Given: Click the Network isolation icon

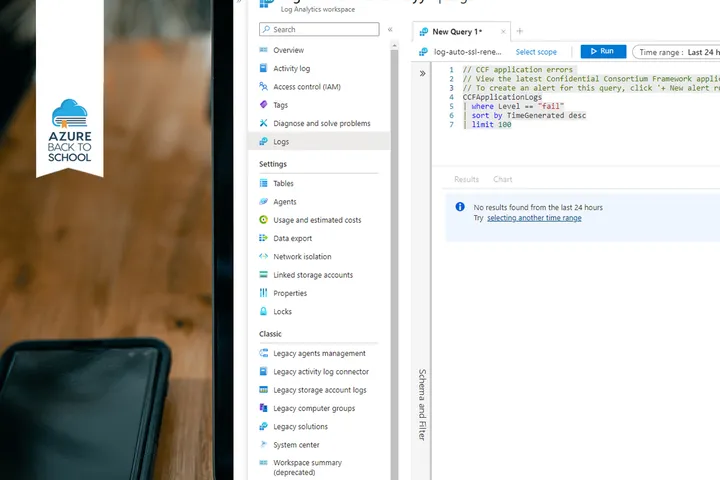Looking at the screenshot, I should coord(264,257).
